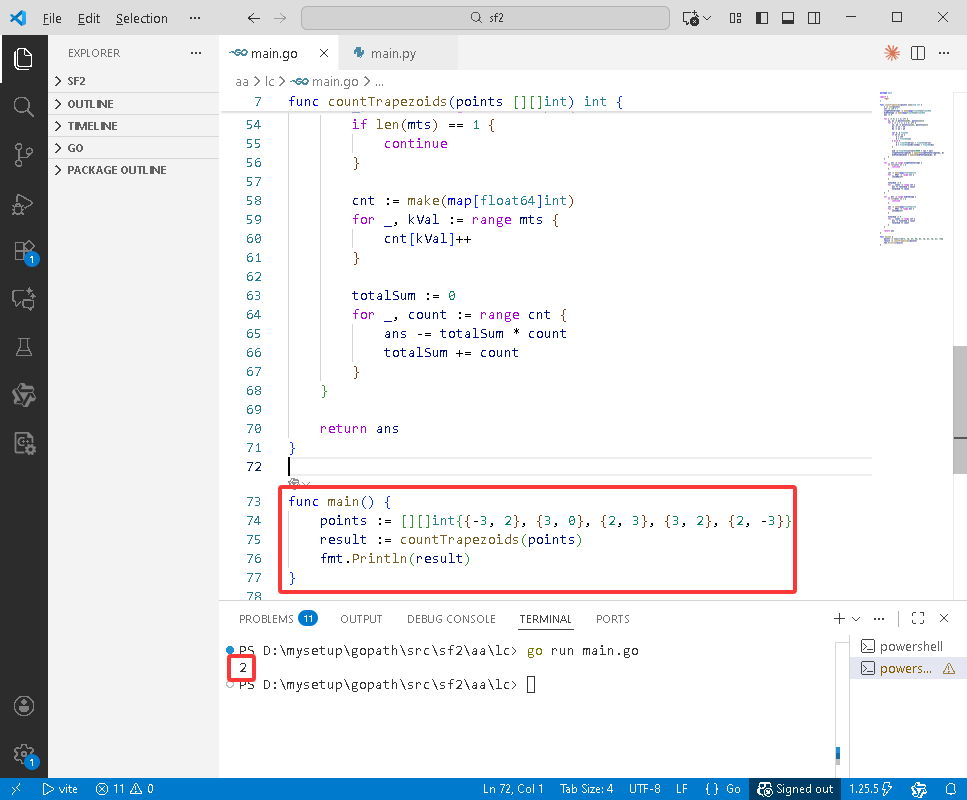Screen dimensions: 967x800
Task: Select the second powershell terminal with warning
Action: 907,669
